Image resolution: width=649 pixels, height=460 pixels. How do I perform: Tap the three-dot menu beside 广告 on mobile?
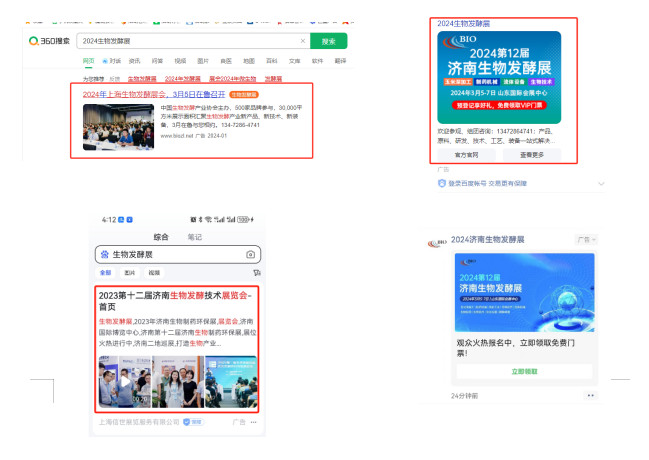click(x=254, y=422)
